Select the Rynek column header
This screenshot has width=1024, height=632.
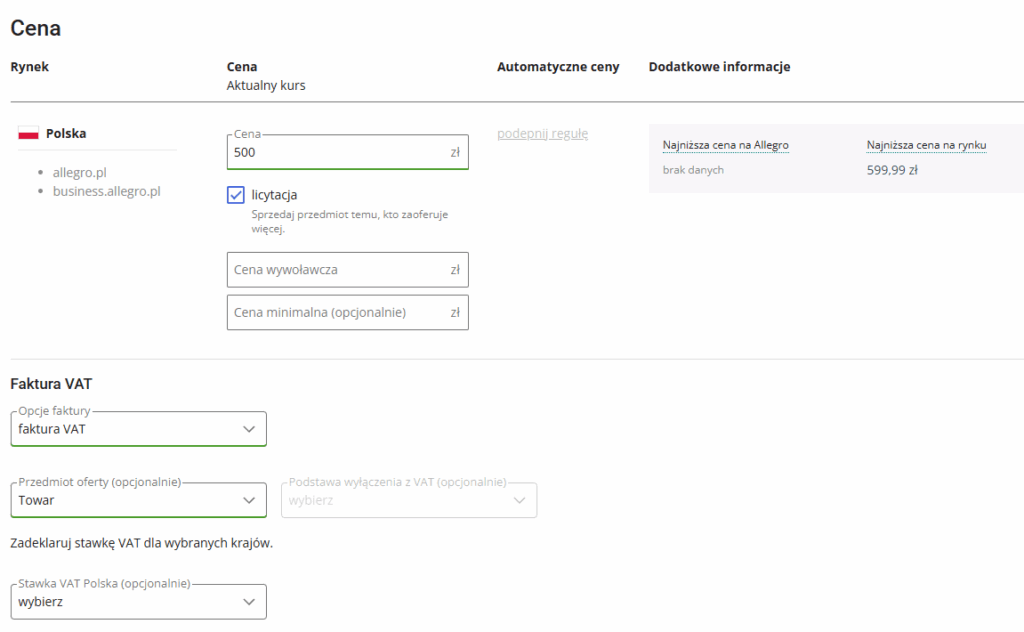pyautogui.click(x=30, y=67)
